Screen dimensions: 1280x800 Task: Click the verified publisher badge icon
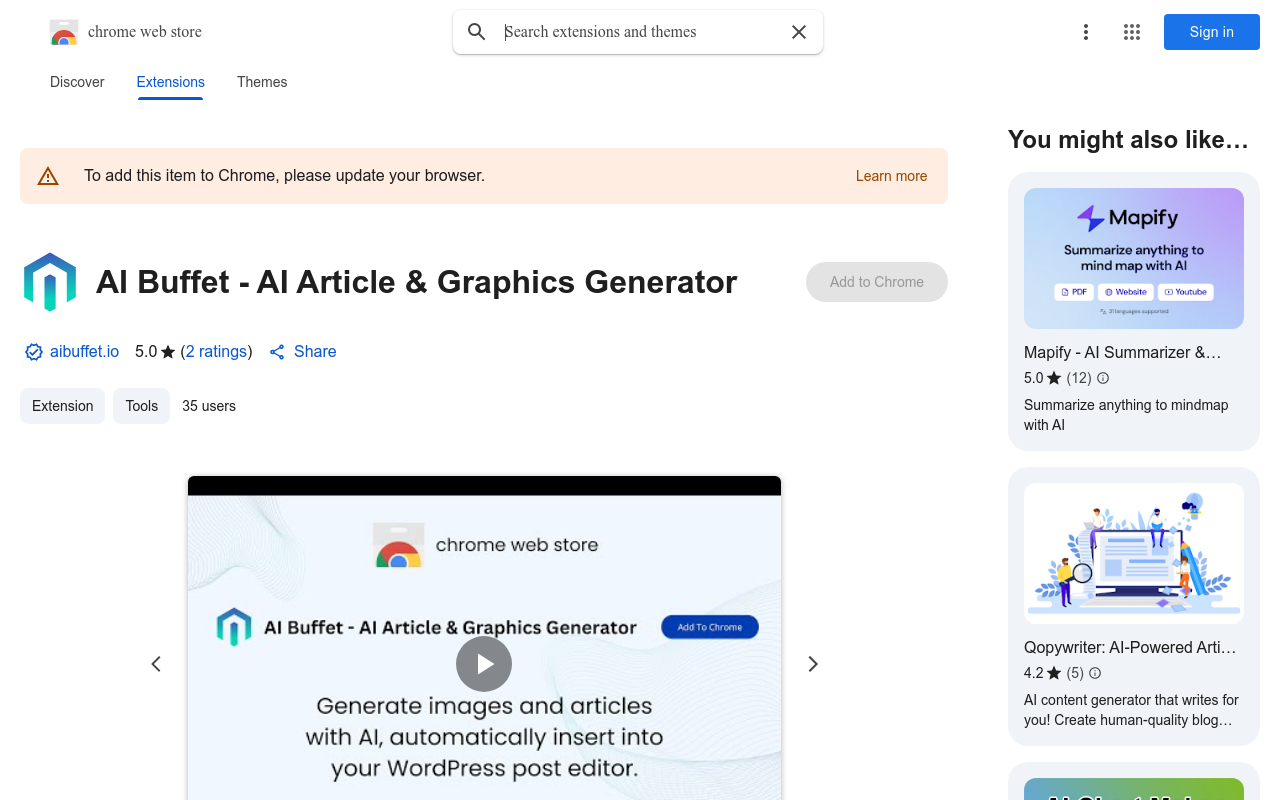pyautogui.click(x=34, y=352)
